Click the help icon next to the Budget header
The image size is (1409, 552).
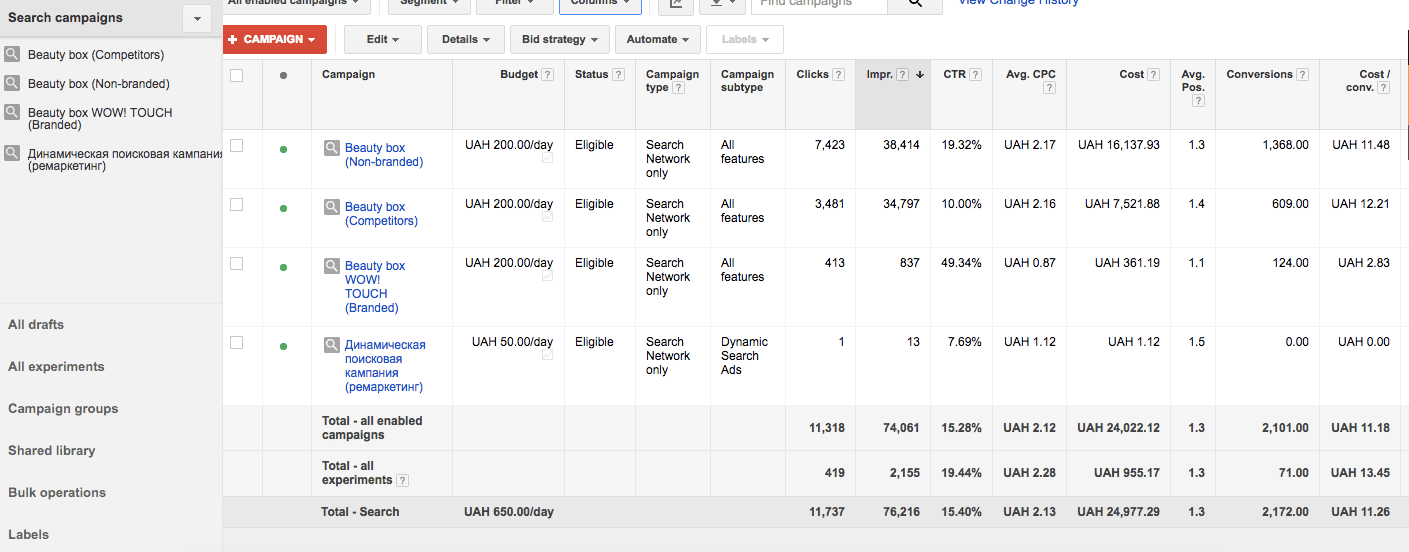[x=547, y=75]
